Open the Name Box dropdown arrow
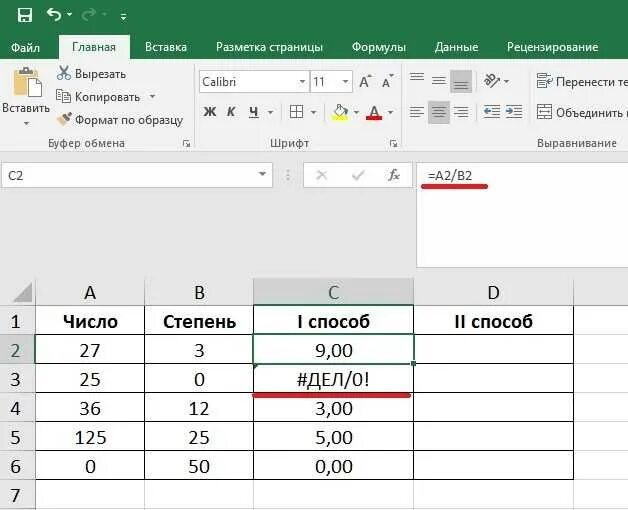This screenshot has width=628, height=510. [262, 174]
